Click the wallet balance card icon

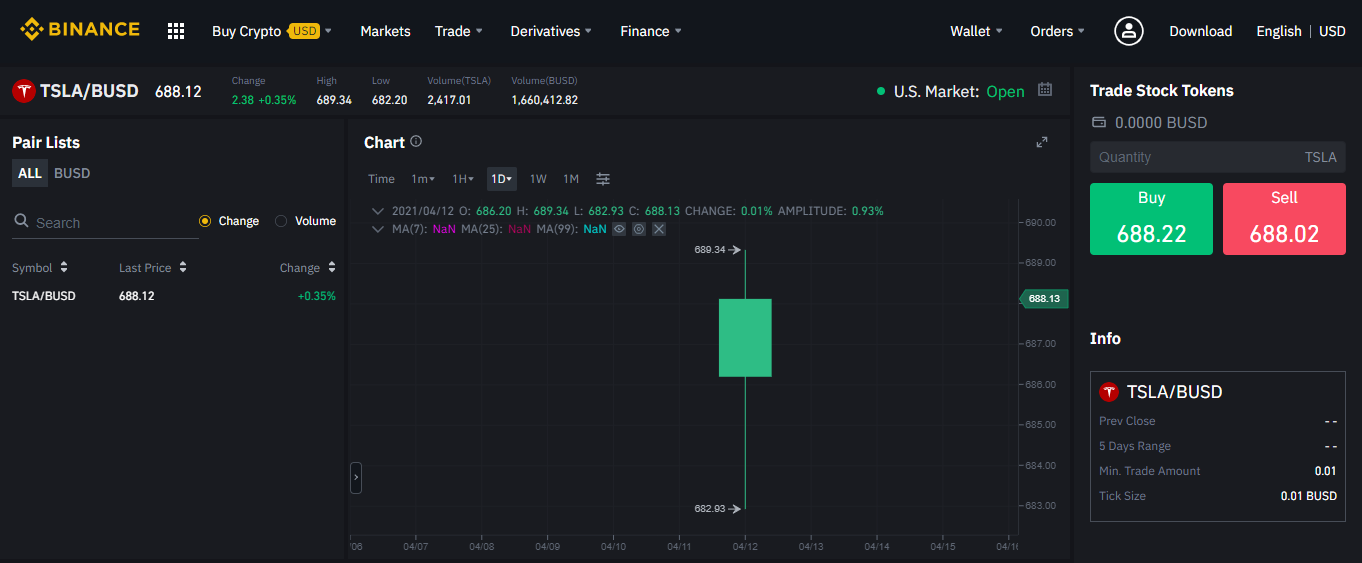(x=1099, y=123)
